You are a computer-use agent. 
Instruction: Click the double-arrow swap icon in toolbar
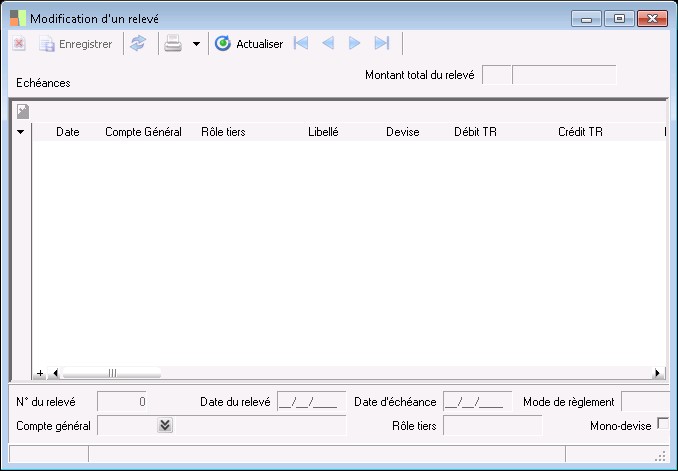pyautogui.click(x=138, y=44)
